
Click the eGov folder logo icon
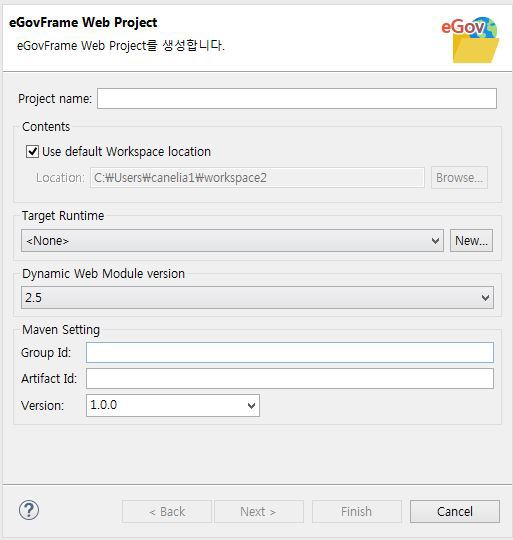point(470,40)
